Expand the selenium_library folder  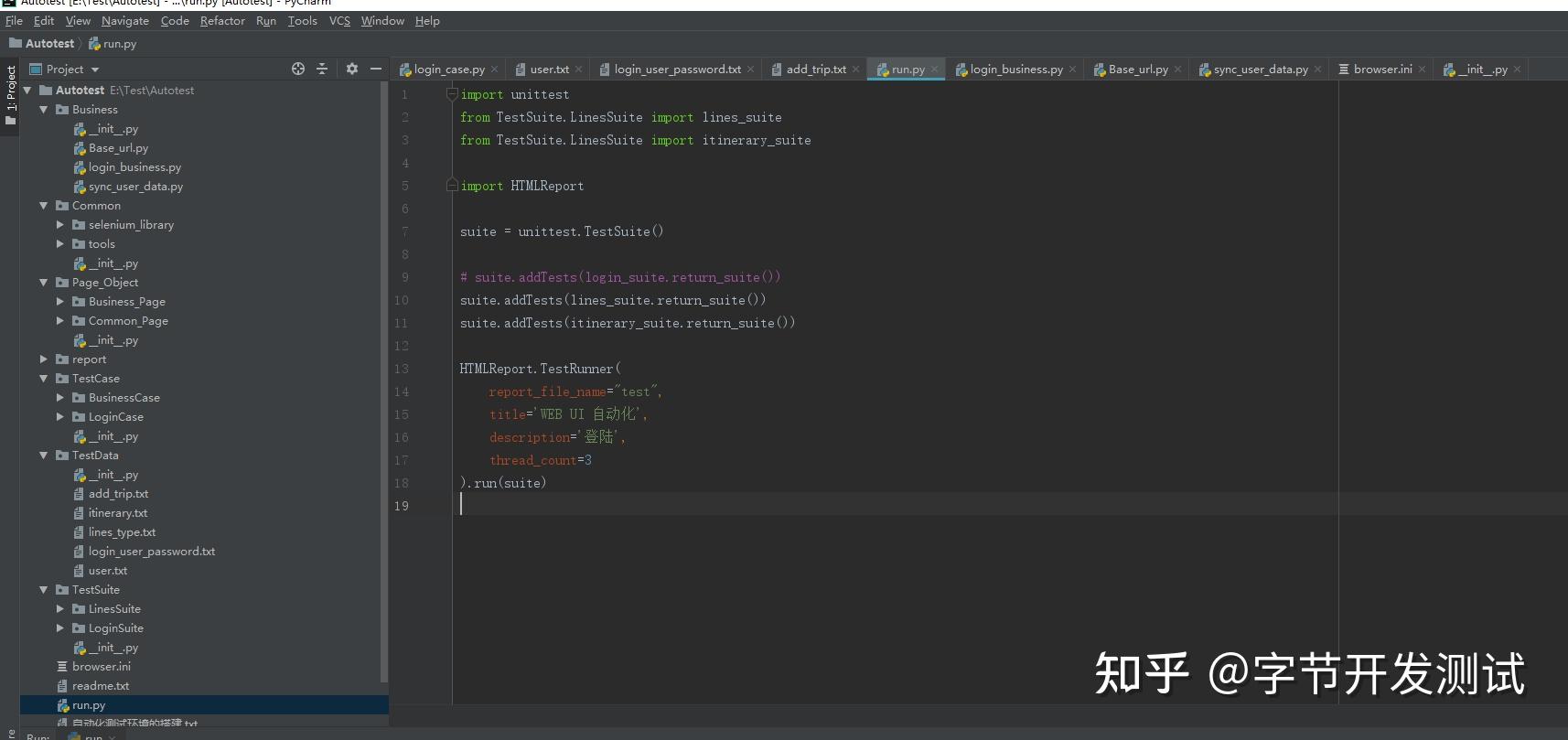click(x=60, y=224)
